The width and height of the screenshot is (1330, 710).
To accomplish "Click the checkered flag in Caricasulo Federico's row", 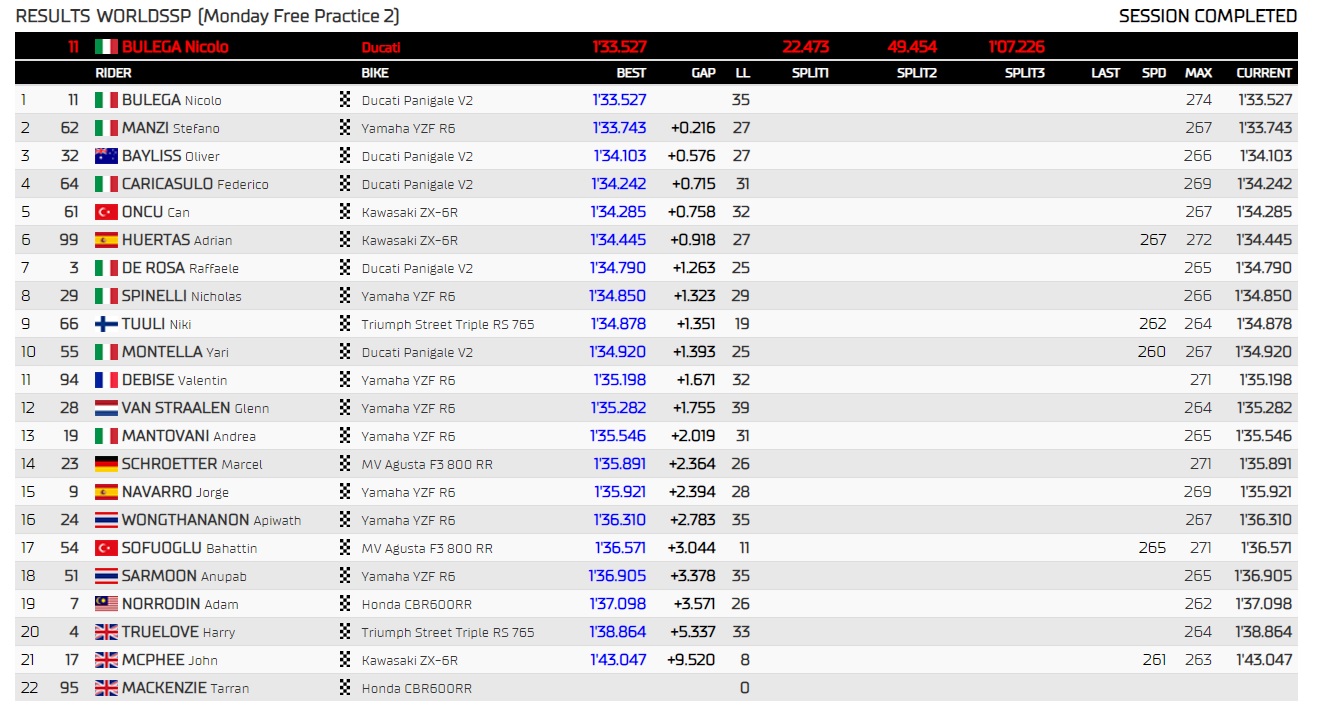I will (x=345, y=184).
